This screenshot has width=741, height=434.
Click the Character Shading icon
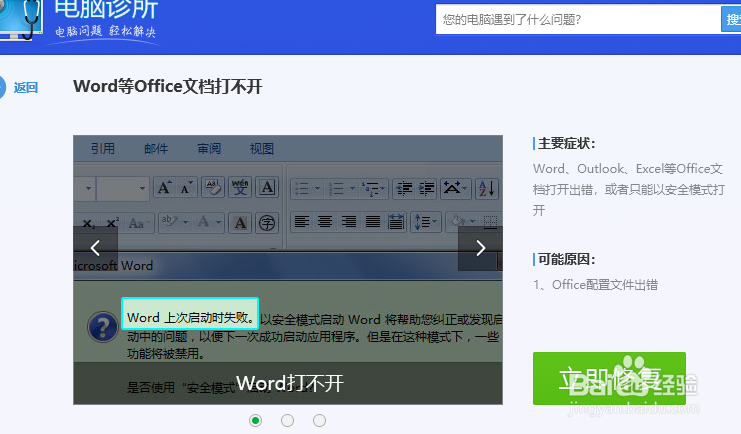(240, 223)
